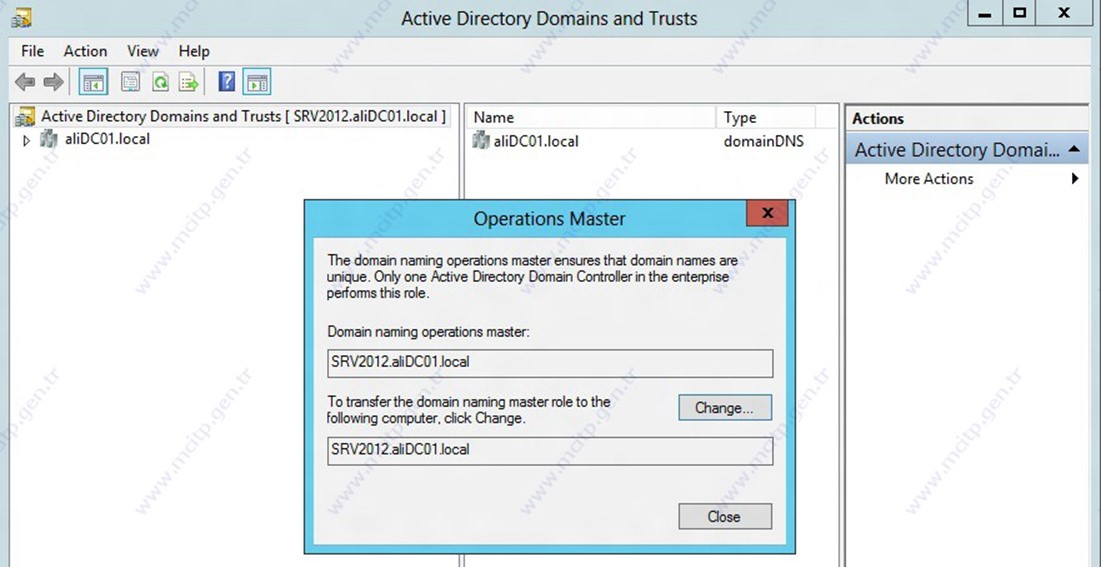Open the View menu
1101x567 pixels.
pos(143,51)
